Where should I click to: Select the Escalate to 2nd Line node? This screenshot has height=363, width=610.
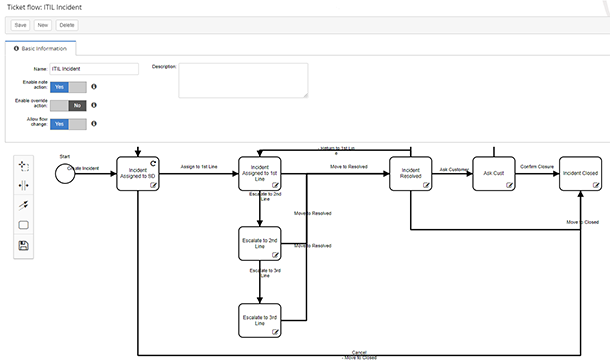pos(259,244)
